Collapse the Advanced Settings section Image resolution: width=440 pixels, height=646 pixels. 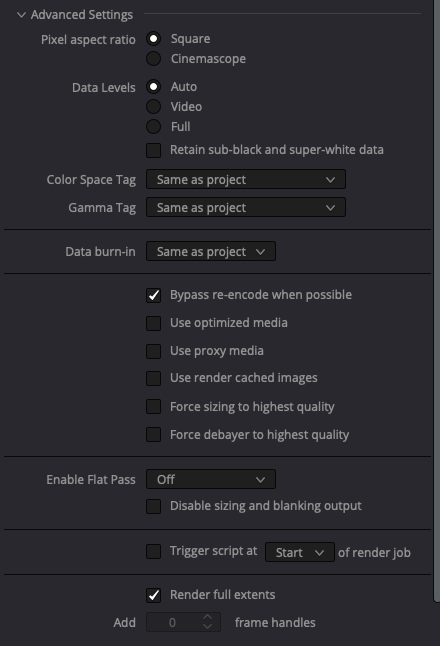pos(21,15)
